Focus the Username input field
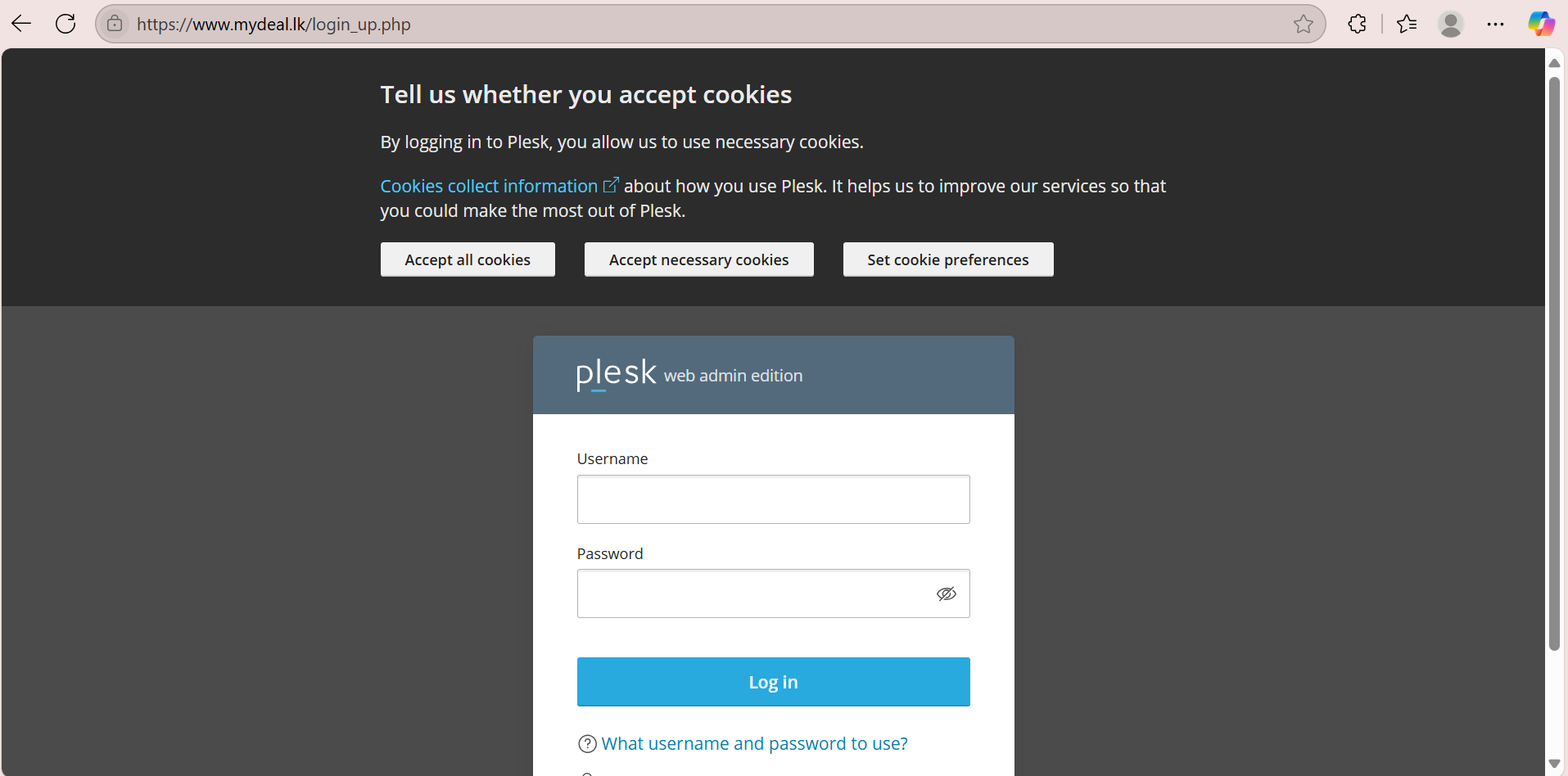Screen dimensions: 1568x776 773,499
